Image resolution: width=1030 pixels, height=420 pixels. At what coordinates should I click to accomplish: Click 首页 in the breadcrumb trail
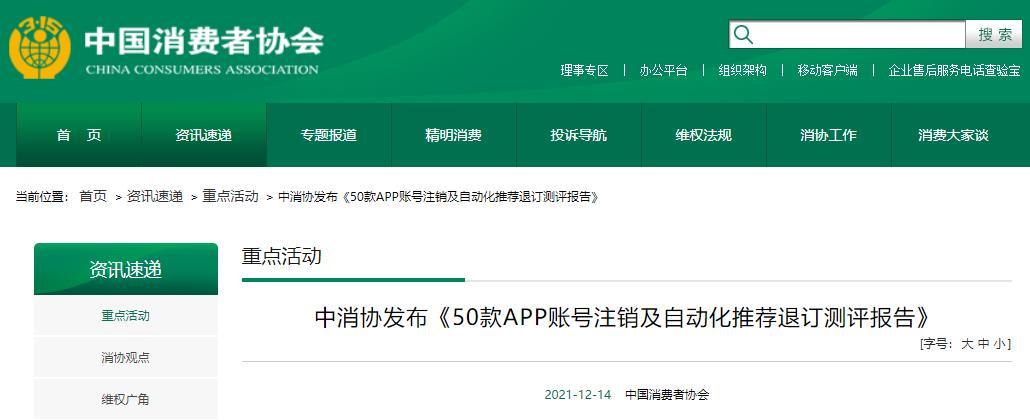(93, 197)
